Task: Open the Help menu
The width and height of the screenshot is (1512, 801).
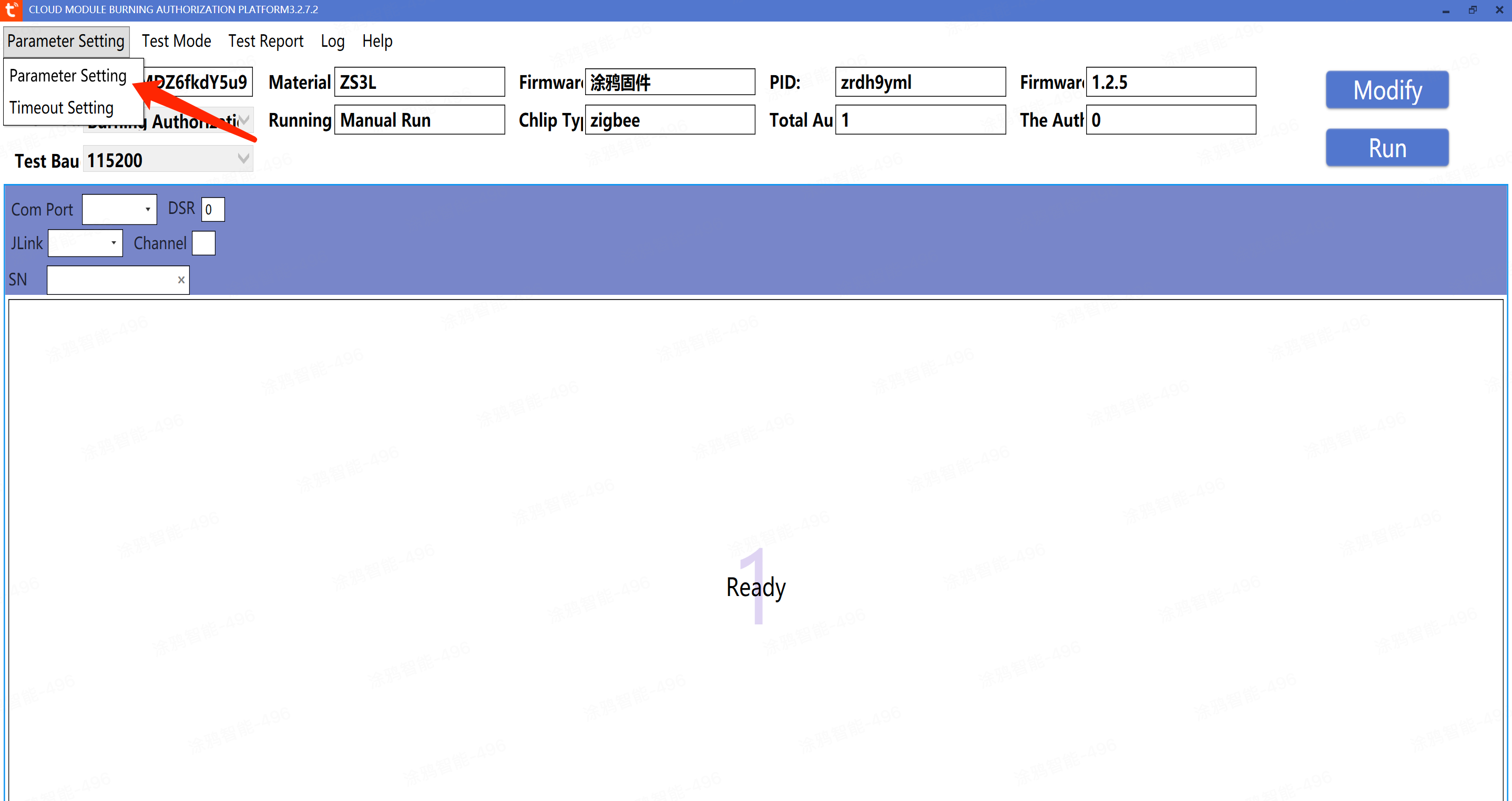Action: (x=377, y=41)
